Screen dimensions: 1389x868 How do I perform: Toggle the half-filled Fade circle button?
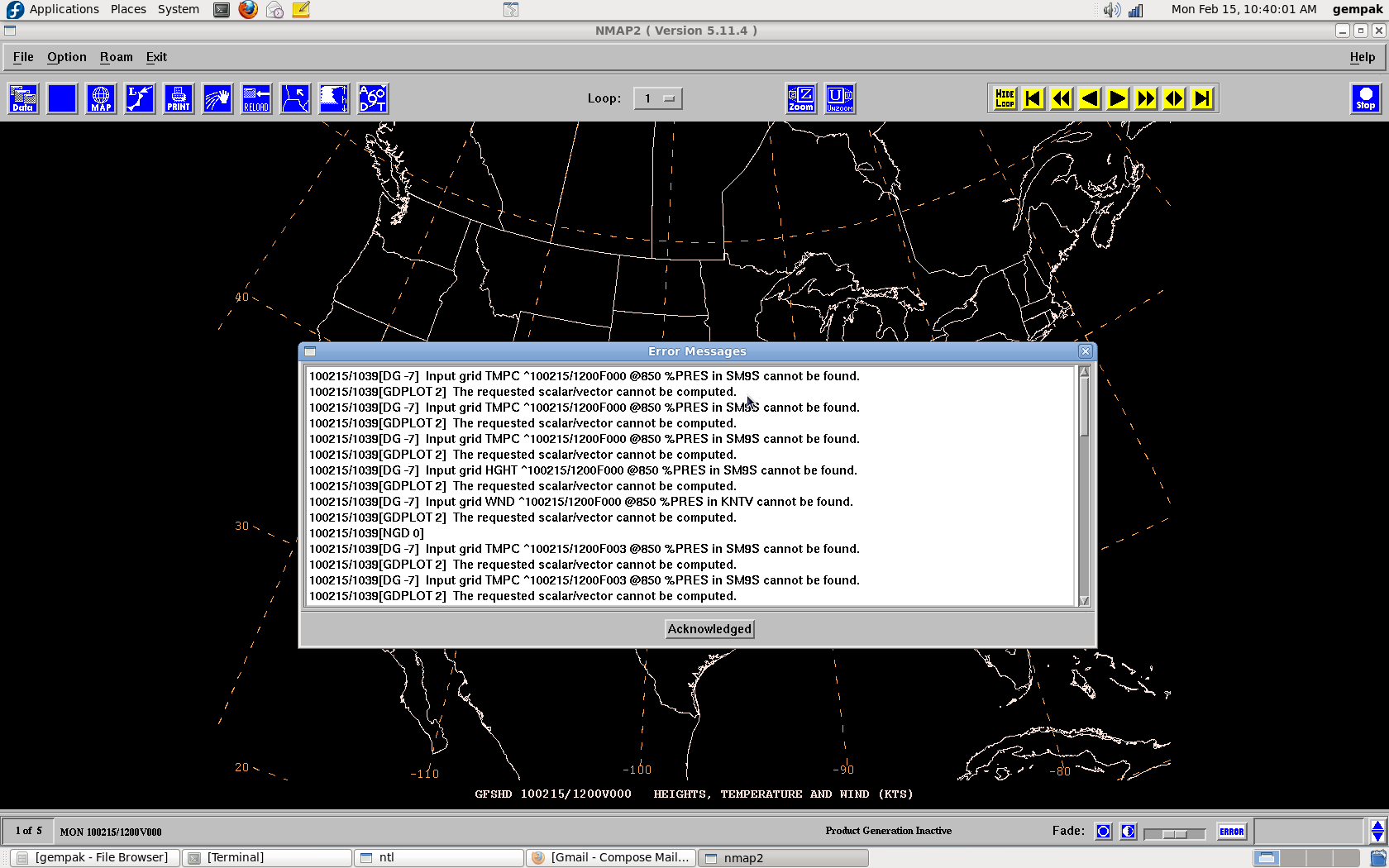1128,832
